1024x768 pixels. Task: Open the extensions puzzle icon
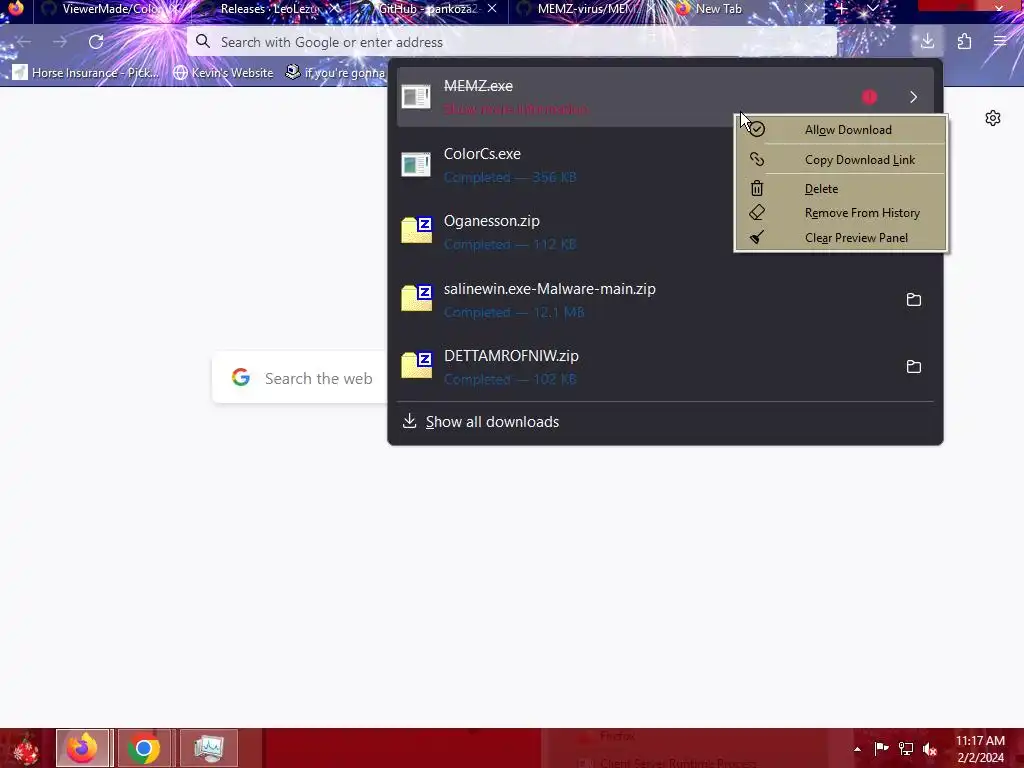click(964, 42)
